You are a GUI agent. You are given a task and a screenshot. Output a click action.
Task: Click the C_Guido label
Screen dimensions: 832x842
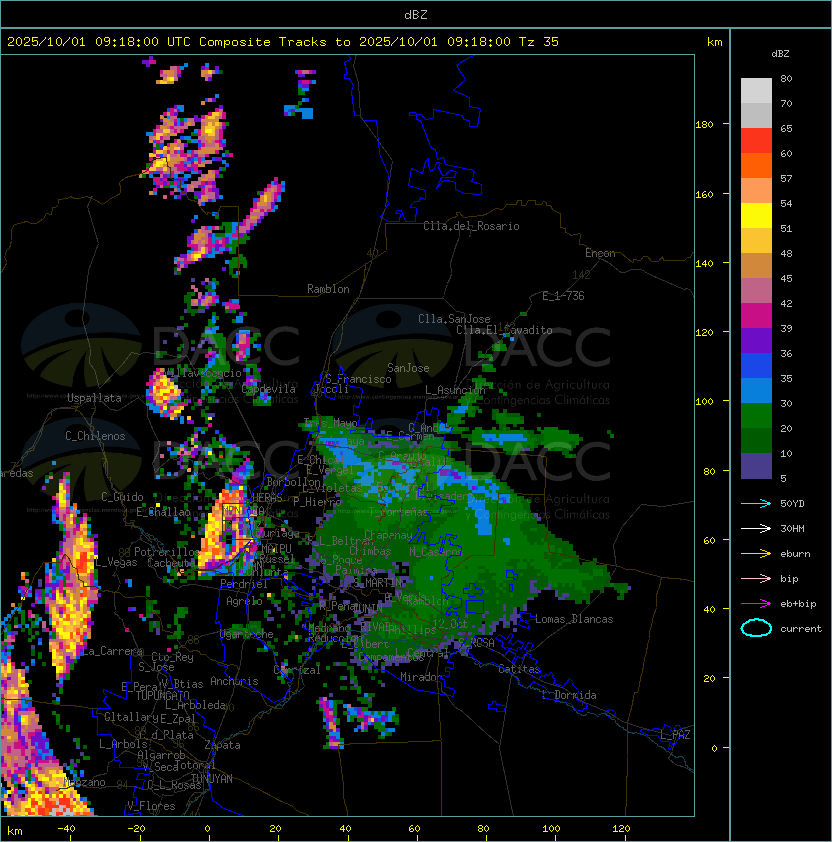122,497
